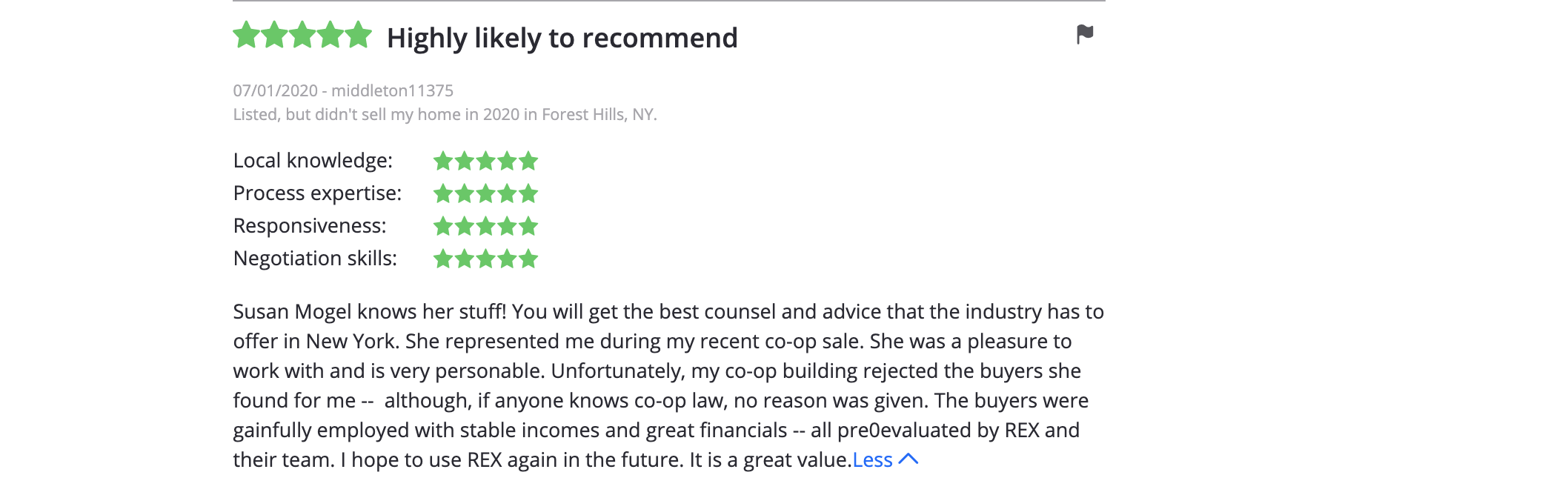The height and width of the screenshot is (495, 1568).
Task: Click the up chevron beside Less
Action: click(x=908, y=459)
